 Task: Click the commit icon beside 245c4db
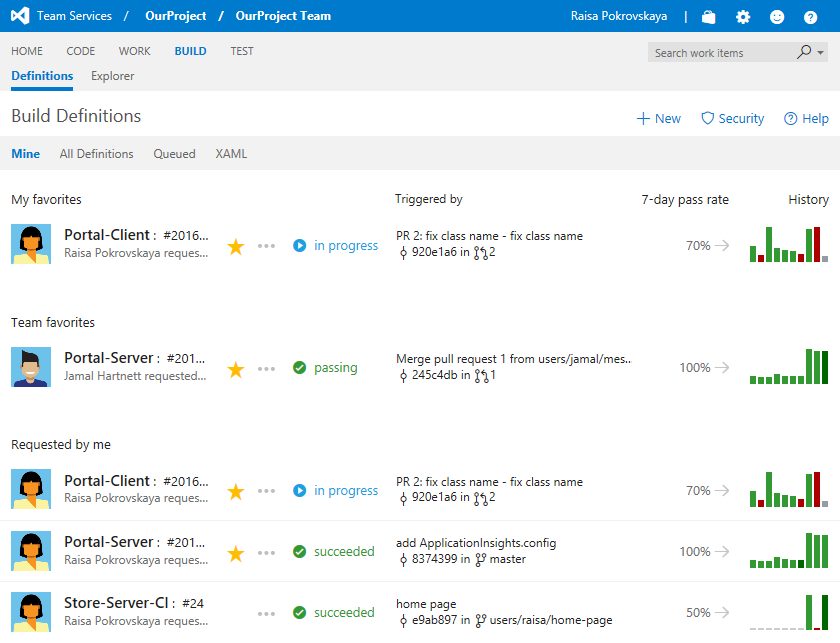click(x=403, y=376)
